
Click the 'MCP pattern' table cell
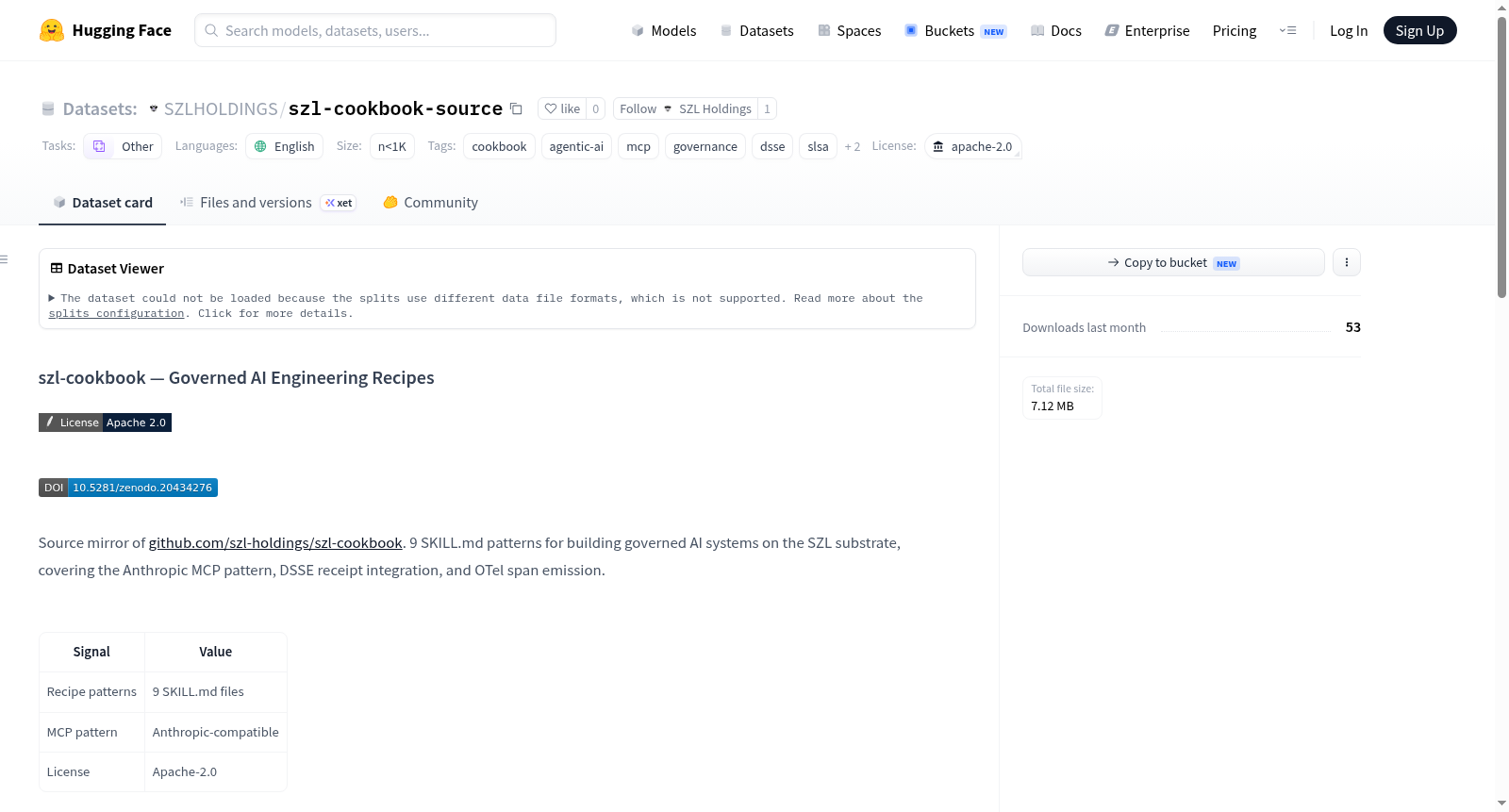[91, 732]
